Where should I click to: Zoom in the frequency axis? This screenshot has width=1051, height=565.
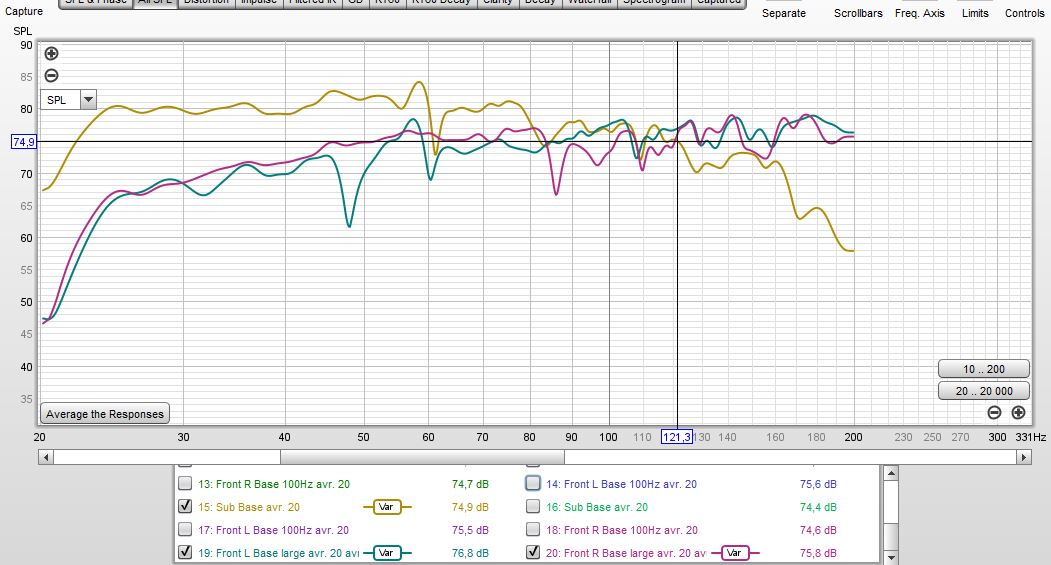1018,413
